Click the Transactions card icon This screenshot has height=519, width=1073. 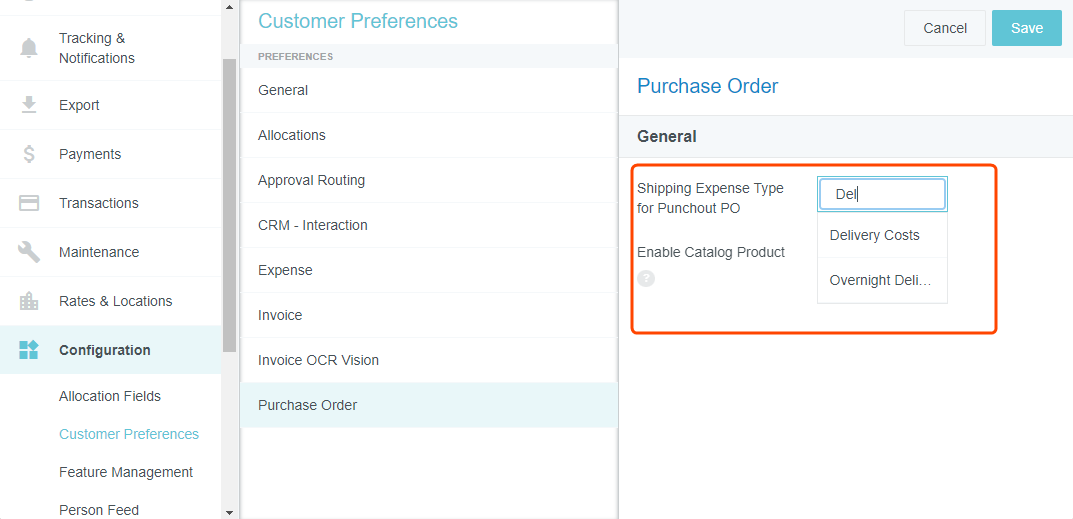click(29, 203)
